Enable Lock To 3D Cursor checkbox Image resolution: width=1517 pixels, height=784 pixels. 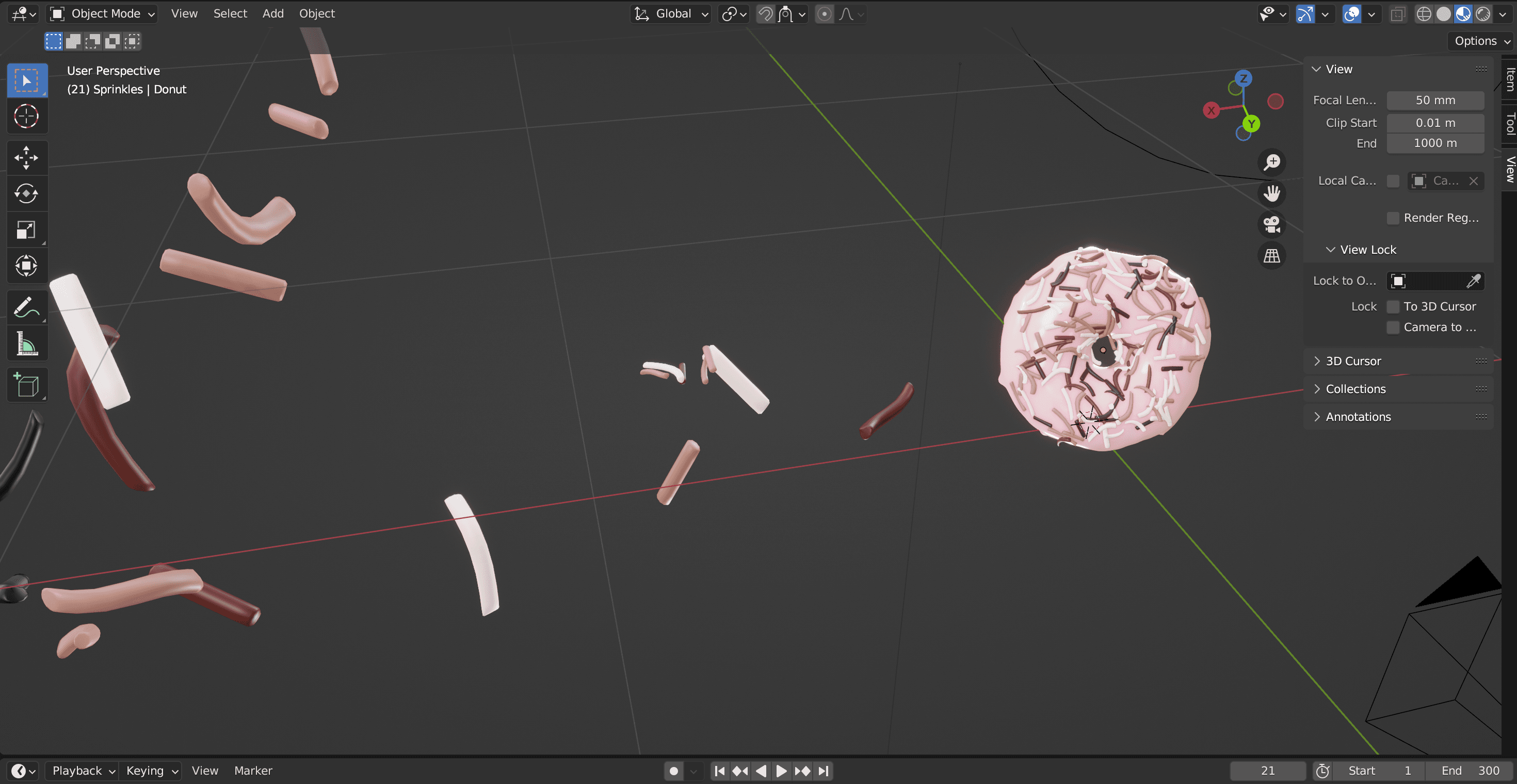click(1393, 307)
